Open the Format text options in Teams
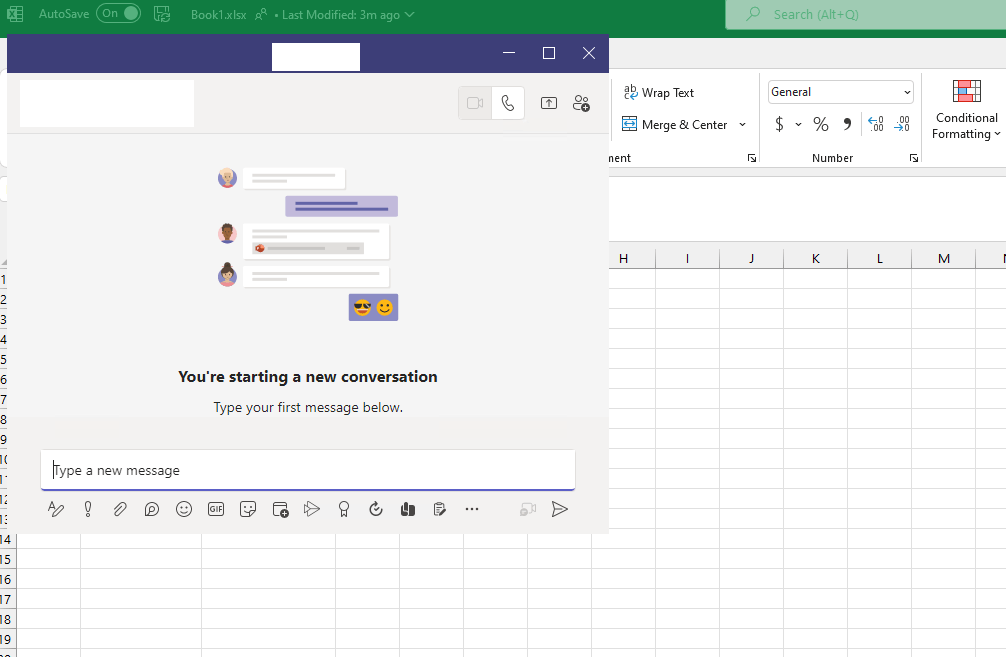The height and width of the screenshot is (657, 1006). tap(56, 509)
